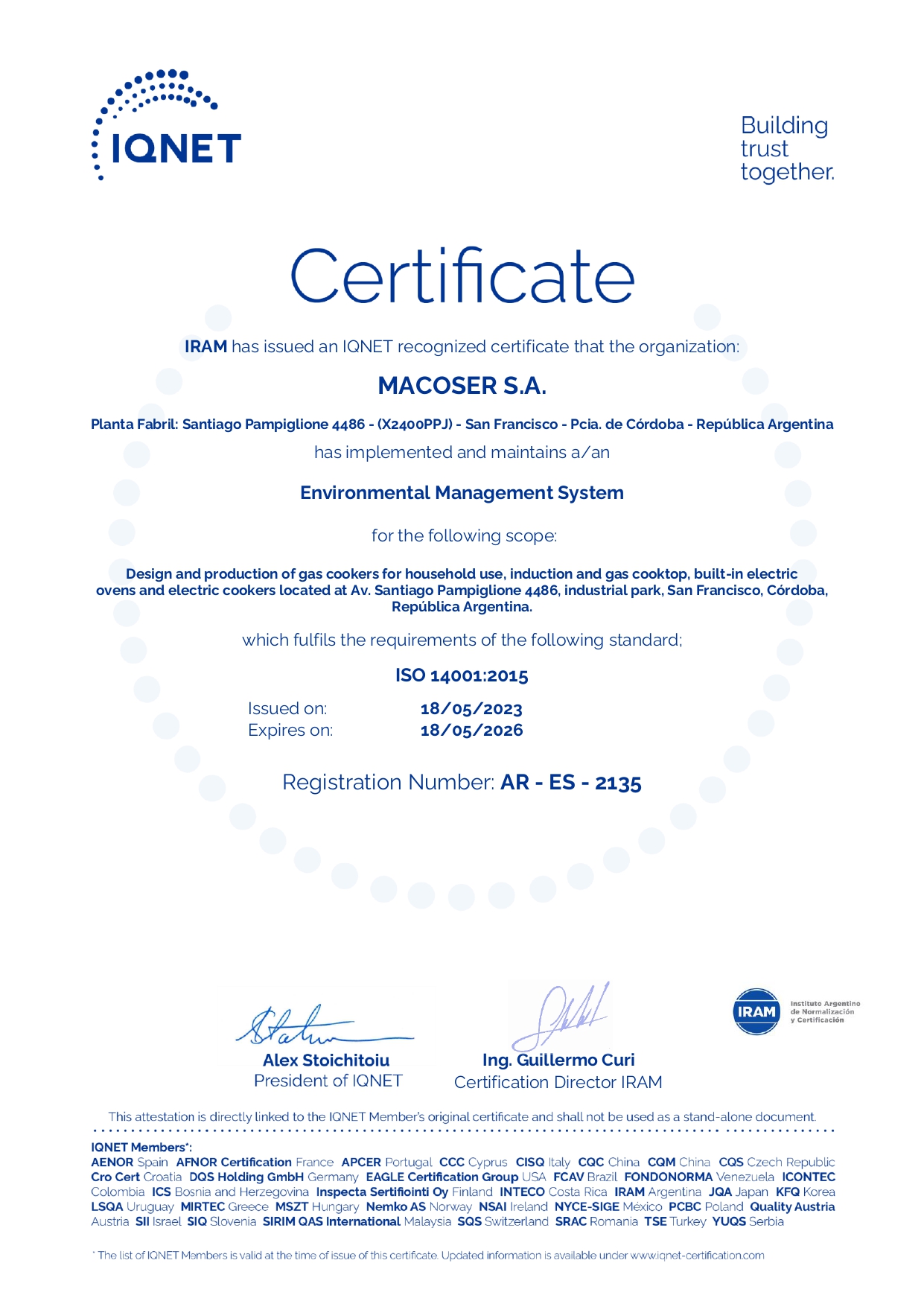Image resolution: width=924 pixels, height=1307 pixels.
Task: Click the ISO 14001:2015 standard text
Action: [x=462, y=676]
